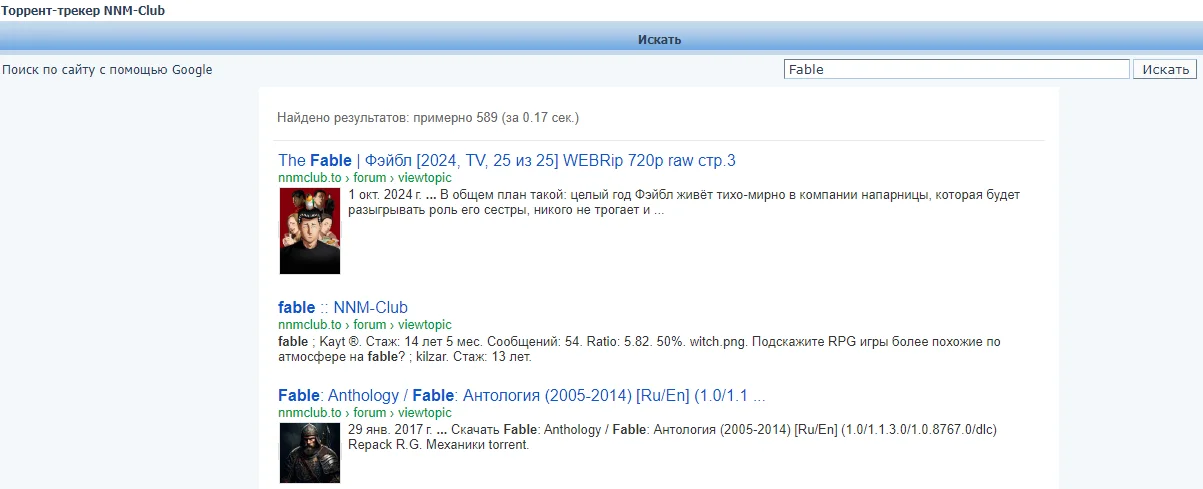Screen dimensions: 1203x489
Task: Open The Fable 2024 TV WEBRip result
Action: pos(506,161)
